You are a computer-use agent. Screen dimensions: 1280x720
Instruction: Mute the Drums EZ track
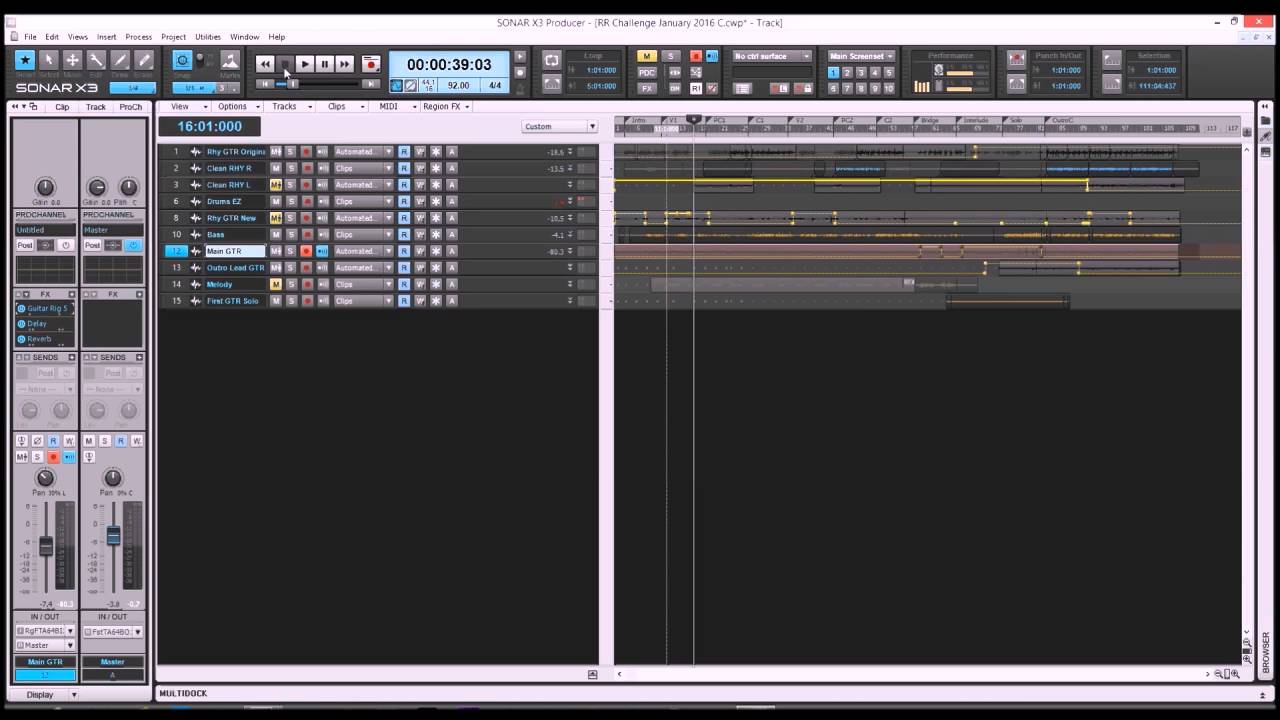(x=275, y=201)
